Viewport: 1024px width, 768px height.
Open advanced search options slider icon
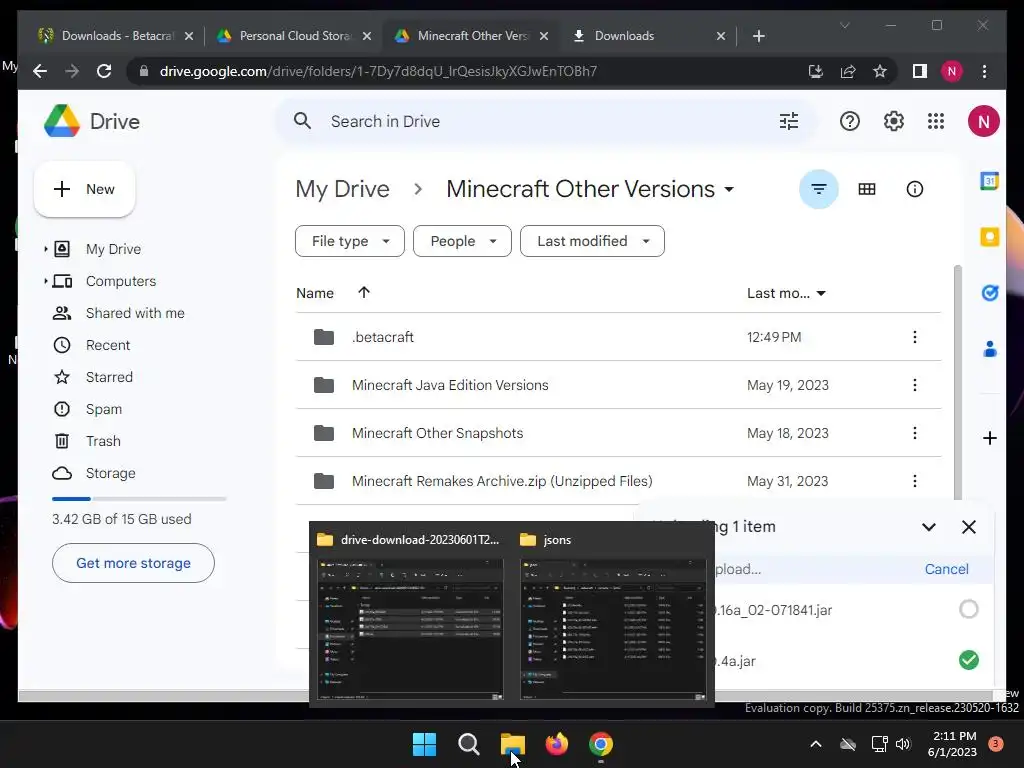(x=789, y=121)
